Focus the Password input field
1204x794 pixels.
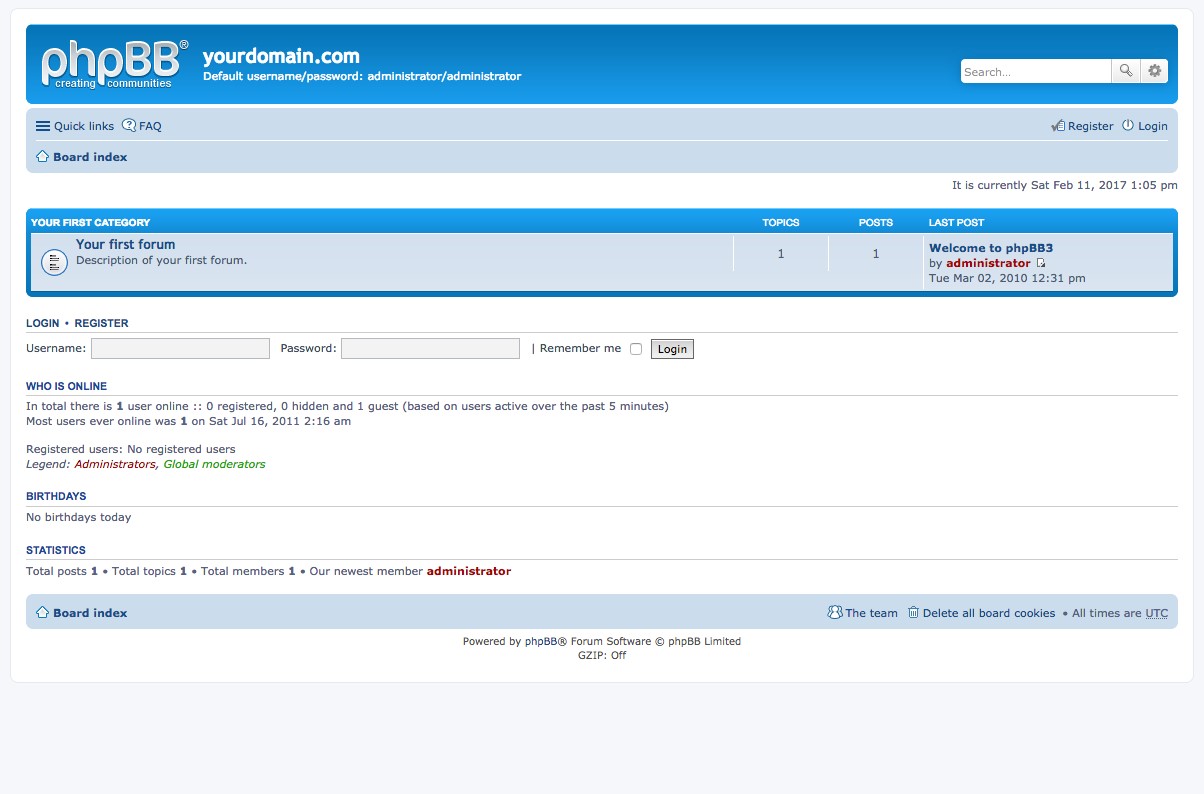[x=430, y=348]
